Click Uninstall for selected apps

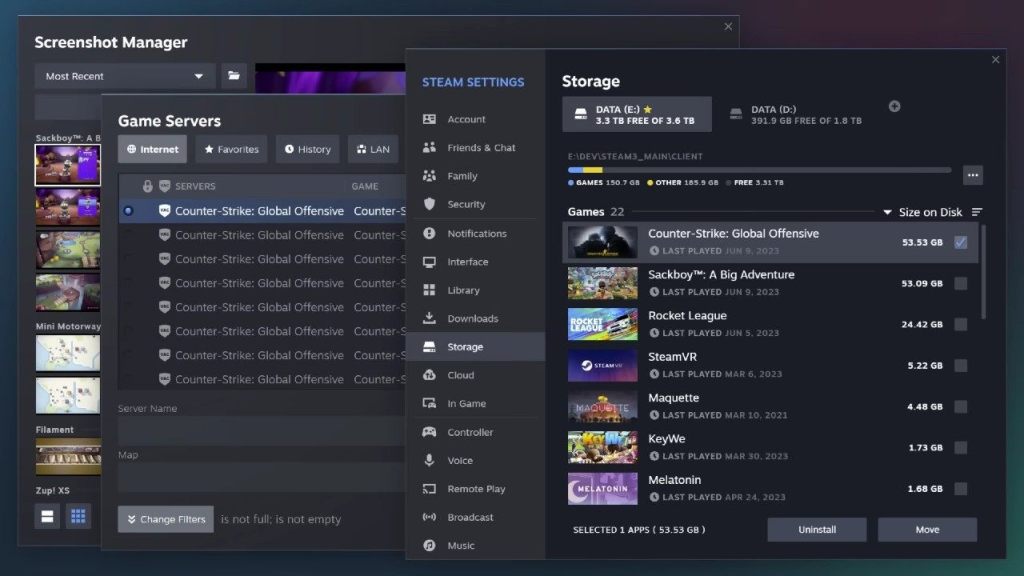click(817, 530)
